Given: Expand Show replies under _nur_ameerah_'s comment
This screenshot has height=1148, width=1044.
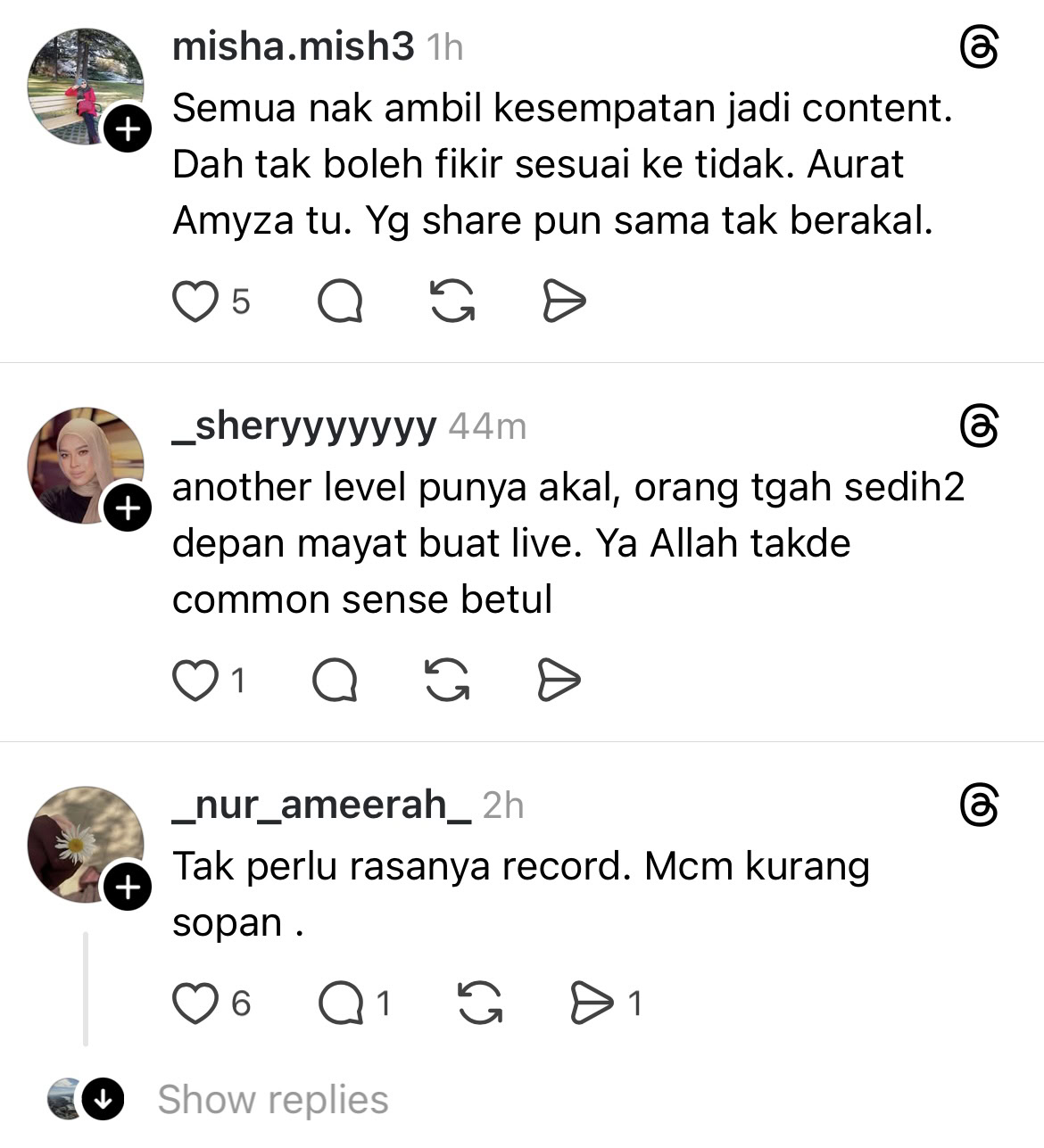Looking at the screenshot, I should point(273,1099).
